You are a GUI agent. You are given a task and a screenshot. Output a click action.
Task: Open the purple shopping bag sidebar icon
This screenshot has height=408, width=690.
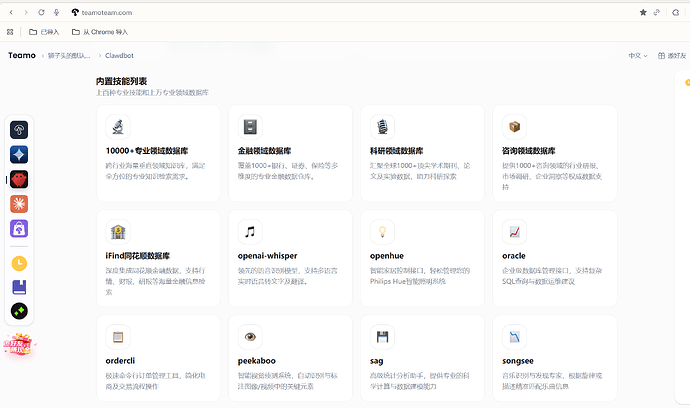point(19,228)
